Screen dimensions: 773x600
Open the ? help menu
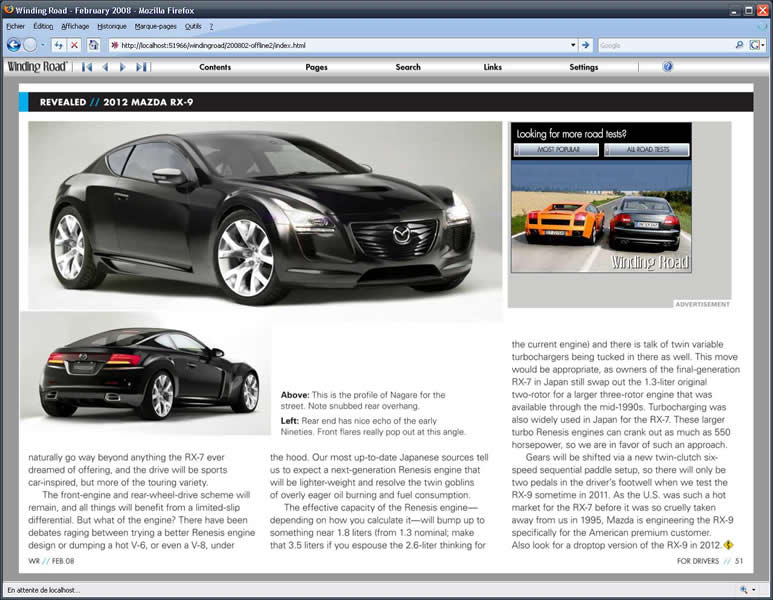(x=211, y=27)
